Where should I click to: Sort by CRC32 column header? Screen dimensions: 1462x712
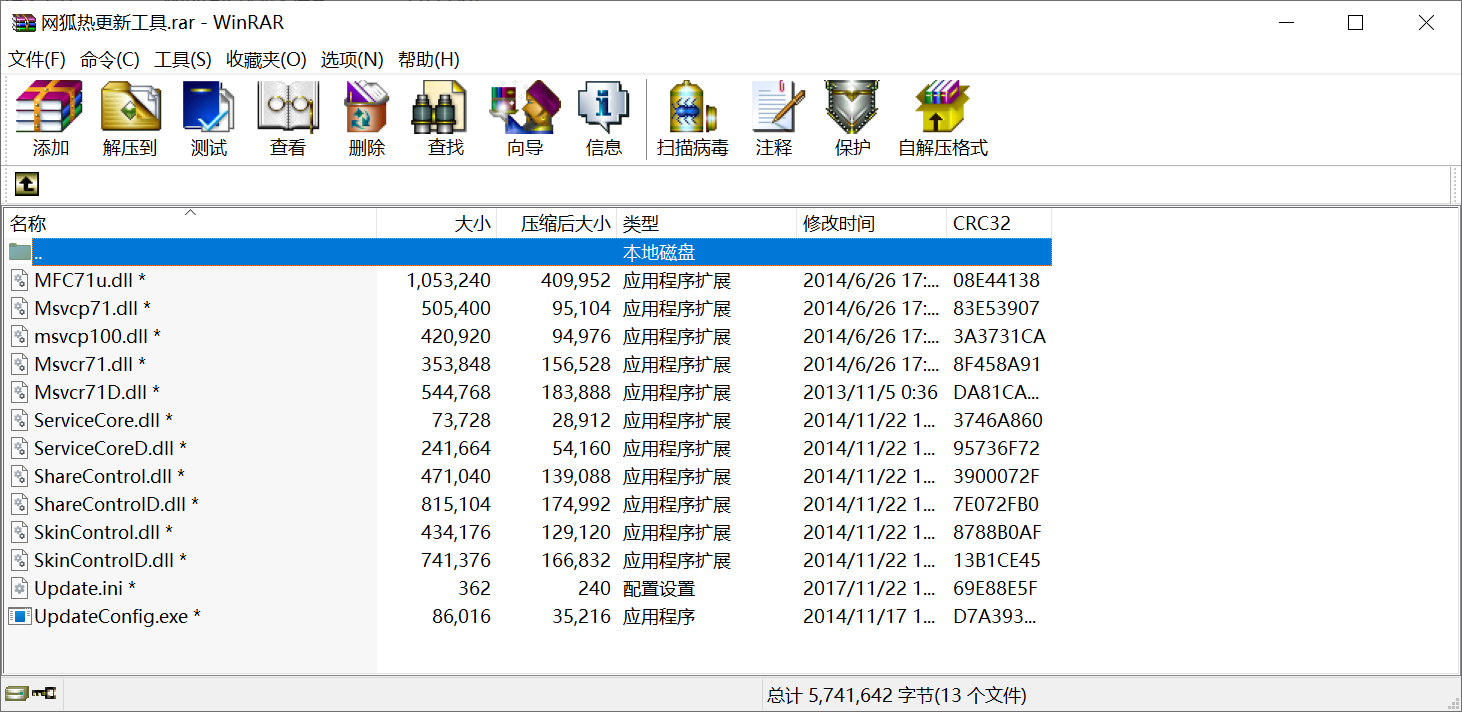pyautogui.click(x=998, y=224)
